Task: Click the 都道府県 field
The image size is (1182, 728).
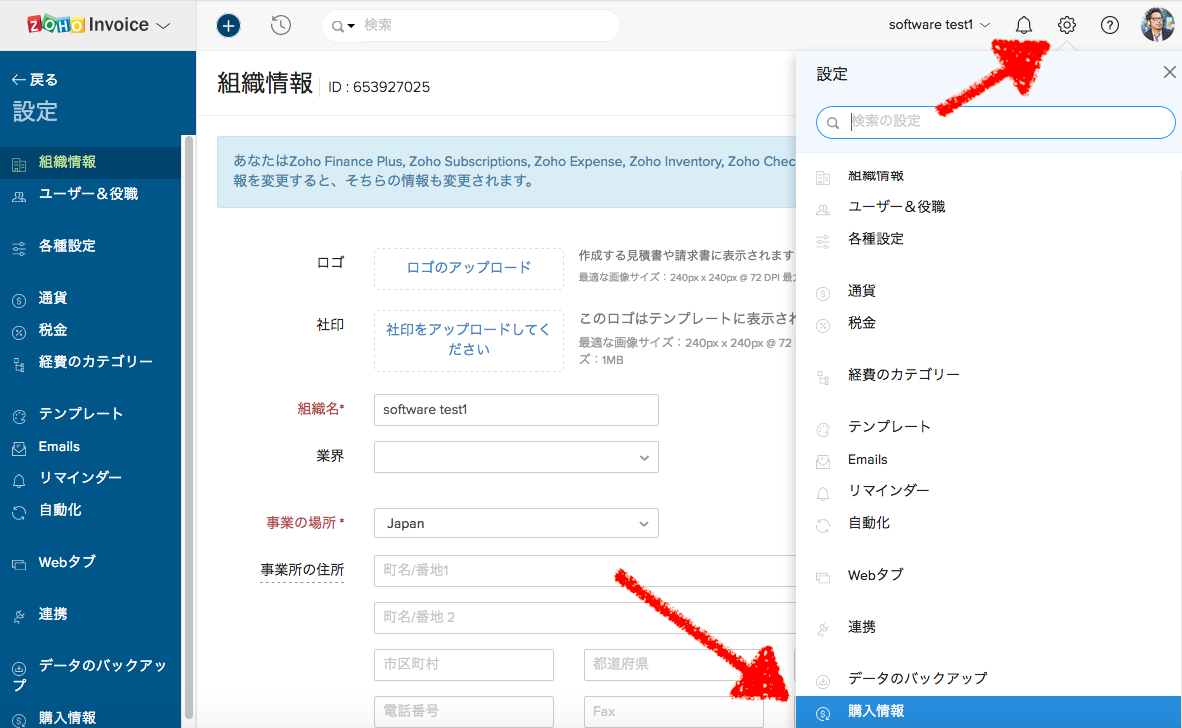Action: pos(673,665)
